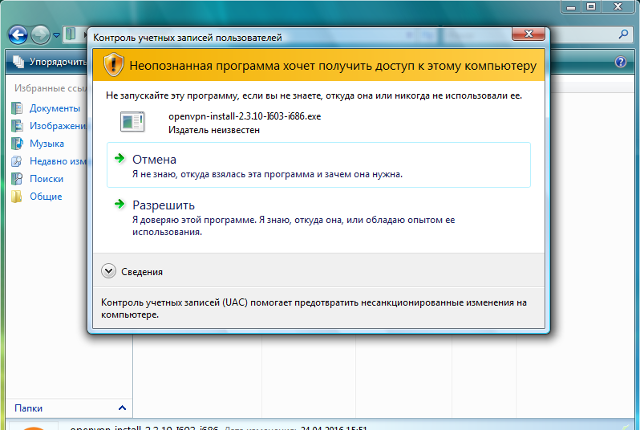The height and width of the screenshot is (430, 640).
Task: Open the Упорядочить menu in Explorer
Action: pos(51,62)
